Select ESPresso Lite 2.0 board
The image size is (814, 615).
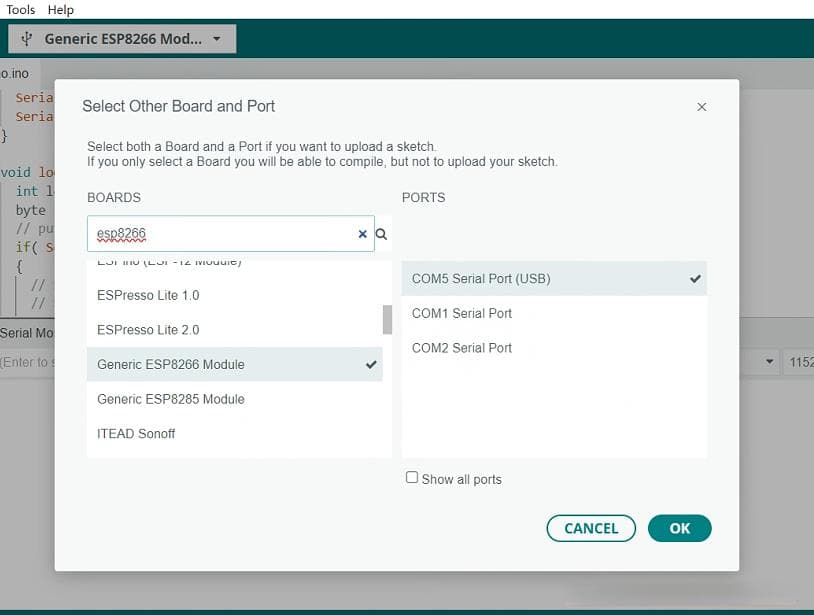coord(234,330)
